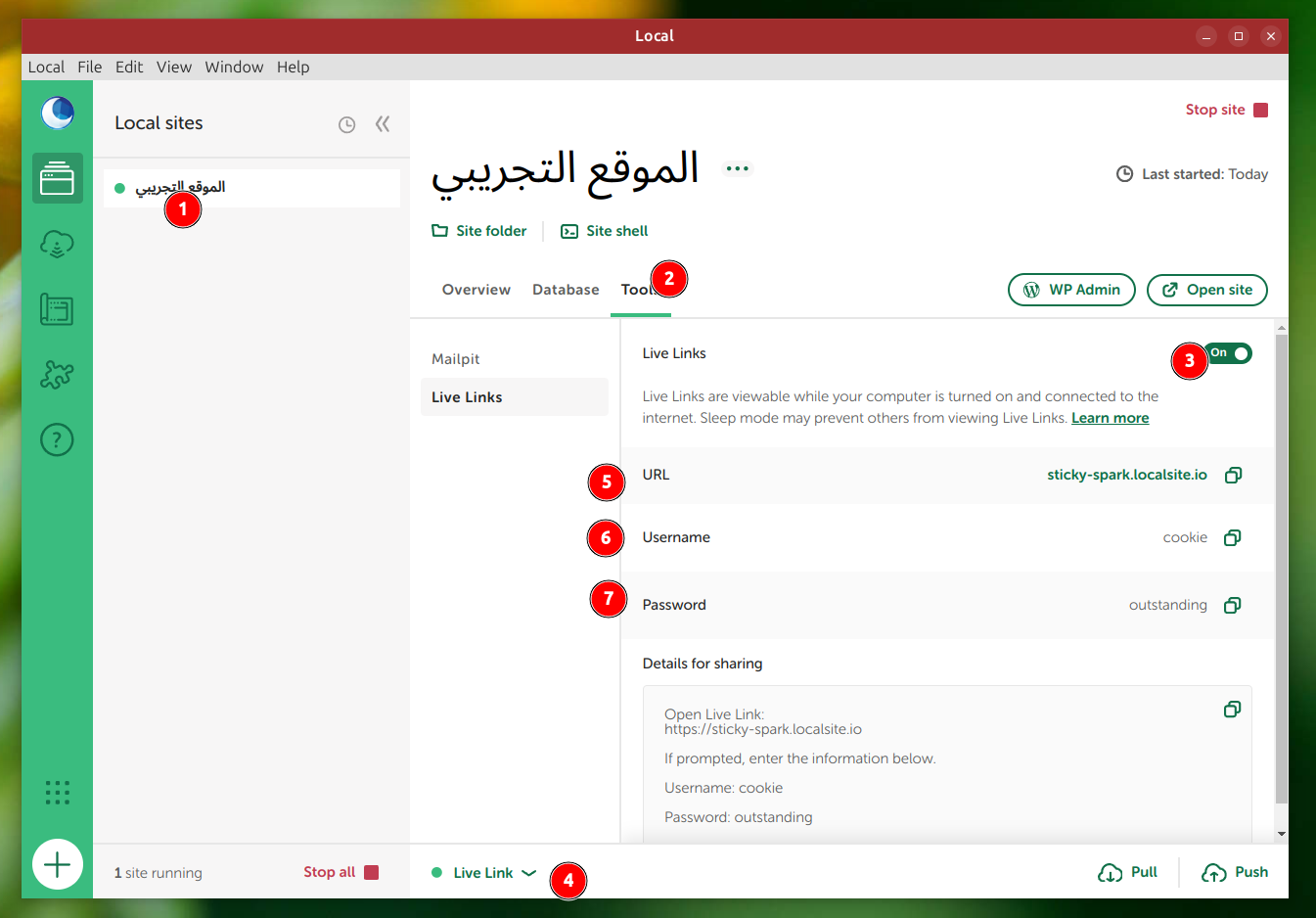Follow the Learn more link
The image size is (1316, 918).
(x=1111, y=418)
